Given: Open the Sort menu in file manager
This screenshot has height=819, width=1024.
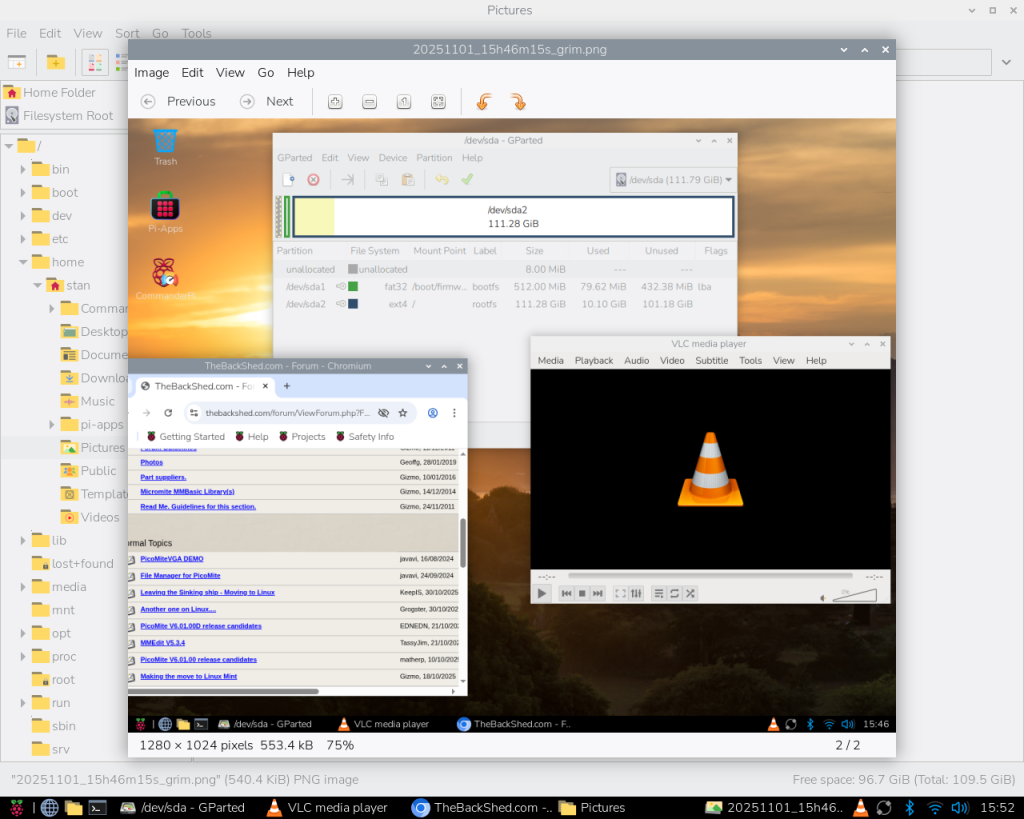Looking at the screenshot, I should tap(127, 33).
